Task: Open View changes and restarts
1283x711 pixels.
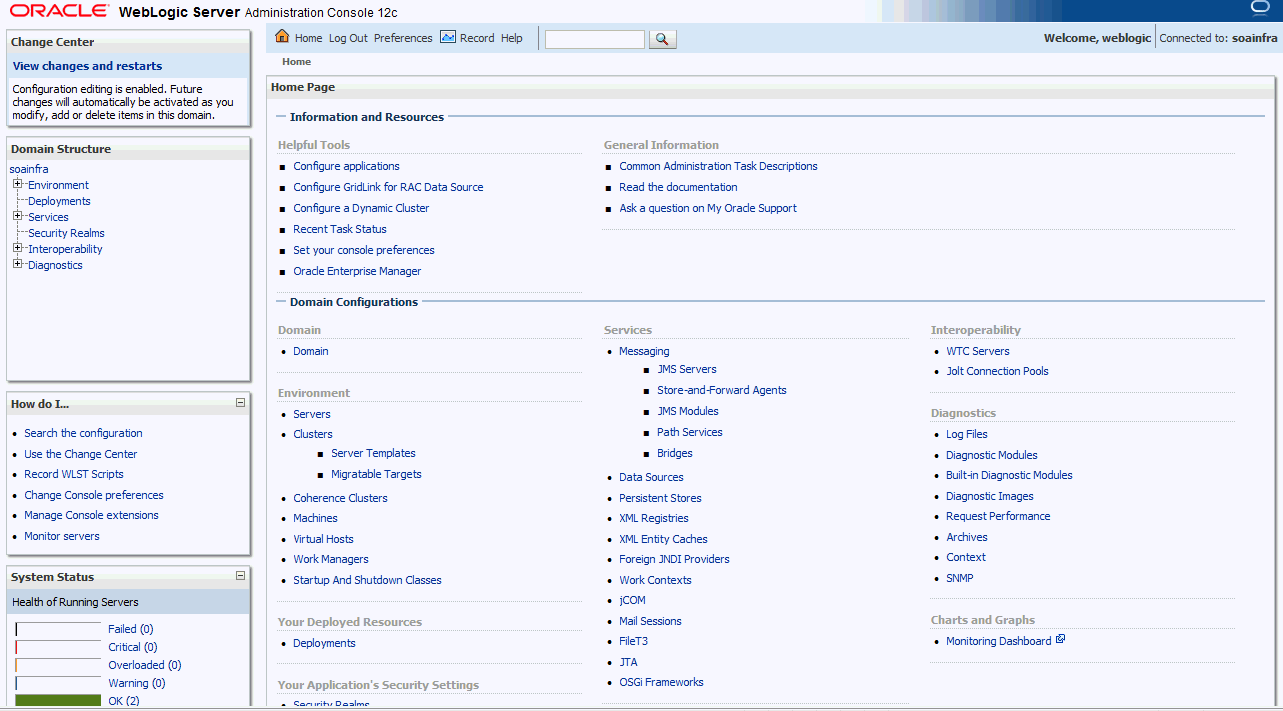Action: (87, 66)
